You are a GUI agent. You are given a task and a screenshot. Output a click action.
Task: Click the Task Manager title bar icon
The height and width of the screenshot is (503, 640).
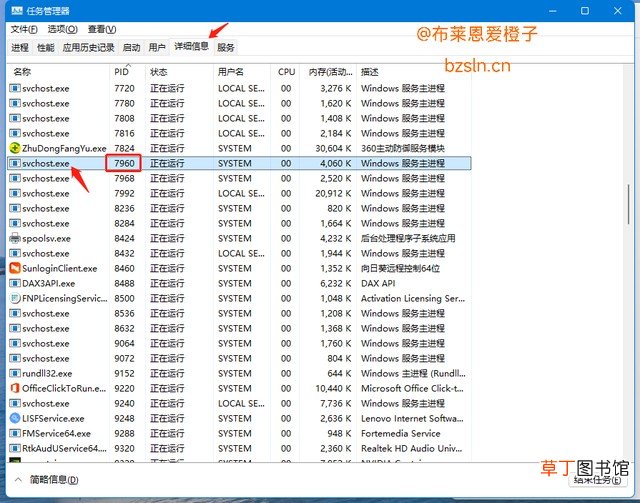pyautogui.click(x=17, y=10)
